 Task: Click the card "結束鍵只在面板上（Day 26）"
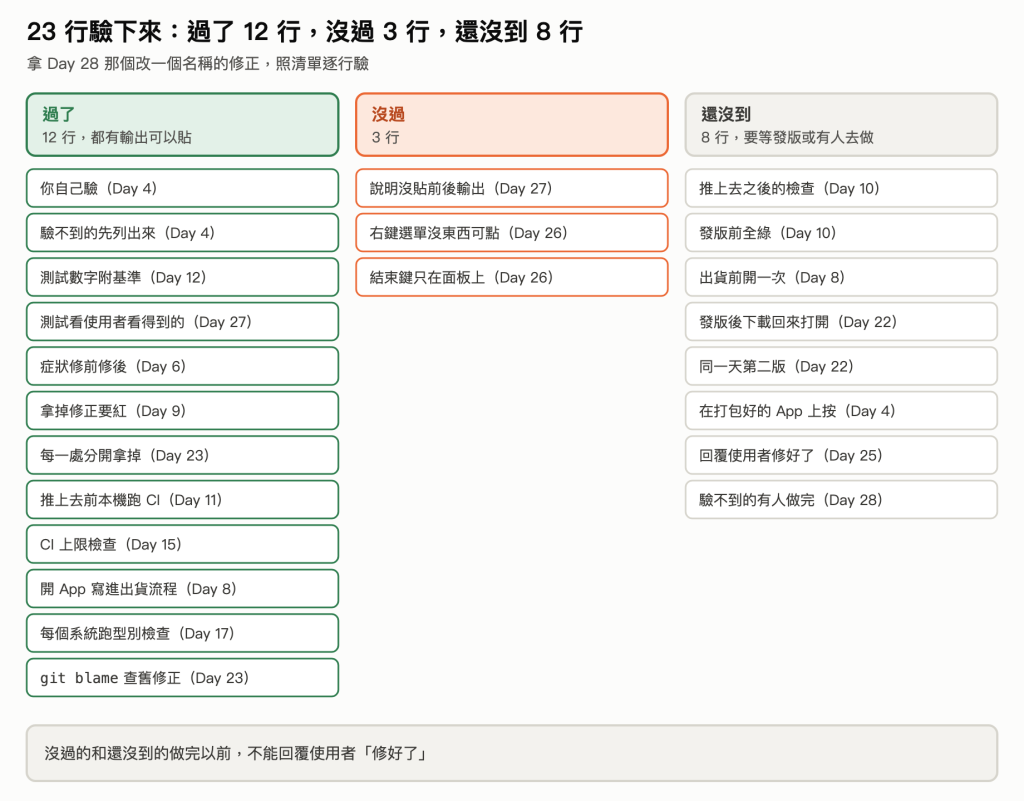click(x=512, y=277)
